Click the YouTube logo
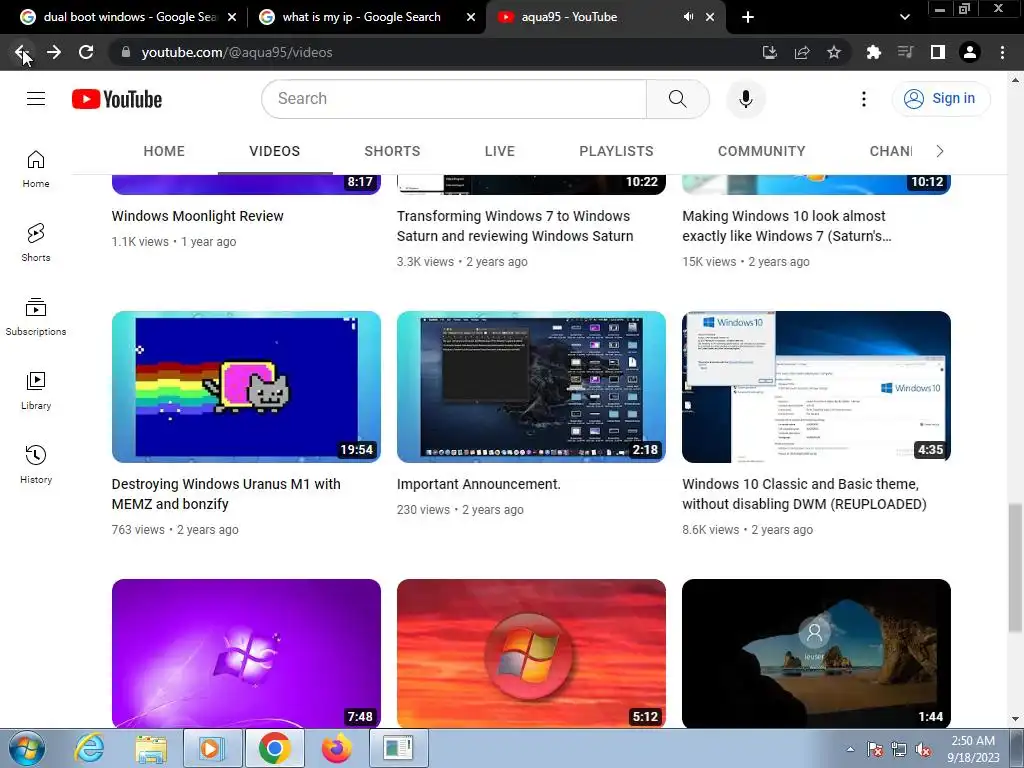The width and height of the screenshot is (1024, 768). [117, 99]
